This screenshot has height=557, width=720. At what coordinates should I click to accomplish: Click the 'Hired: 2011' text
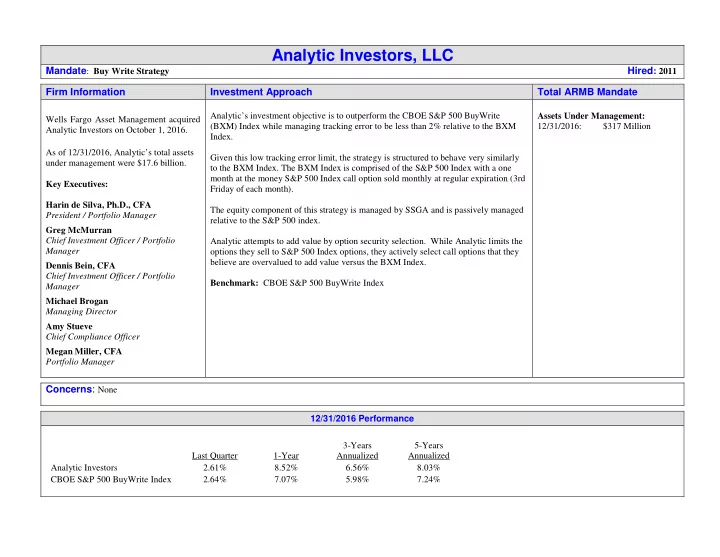click(652, 71)
